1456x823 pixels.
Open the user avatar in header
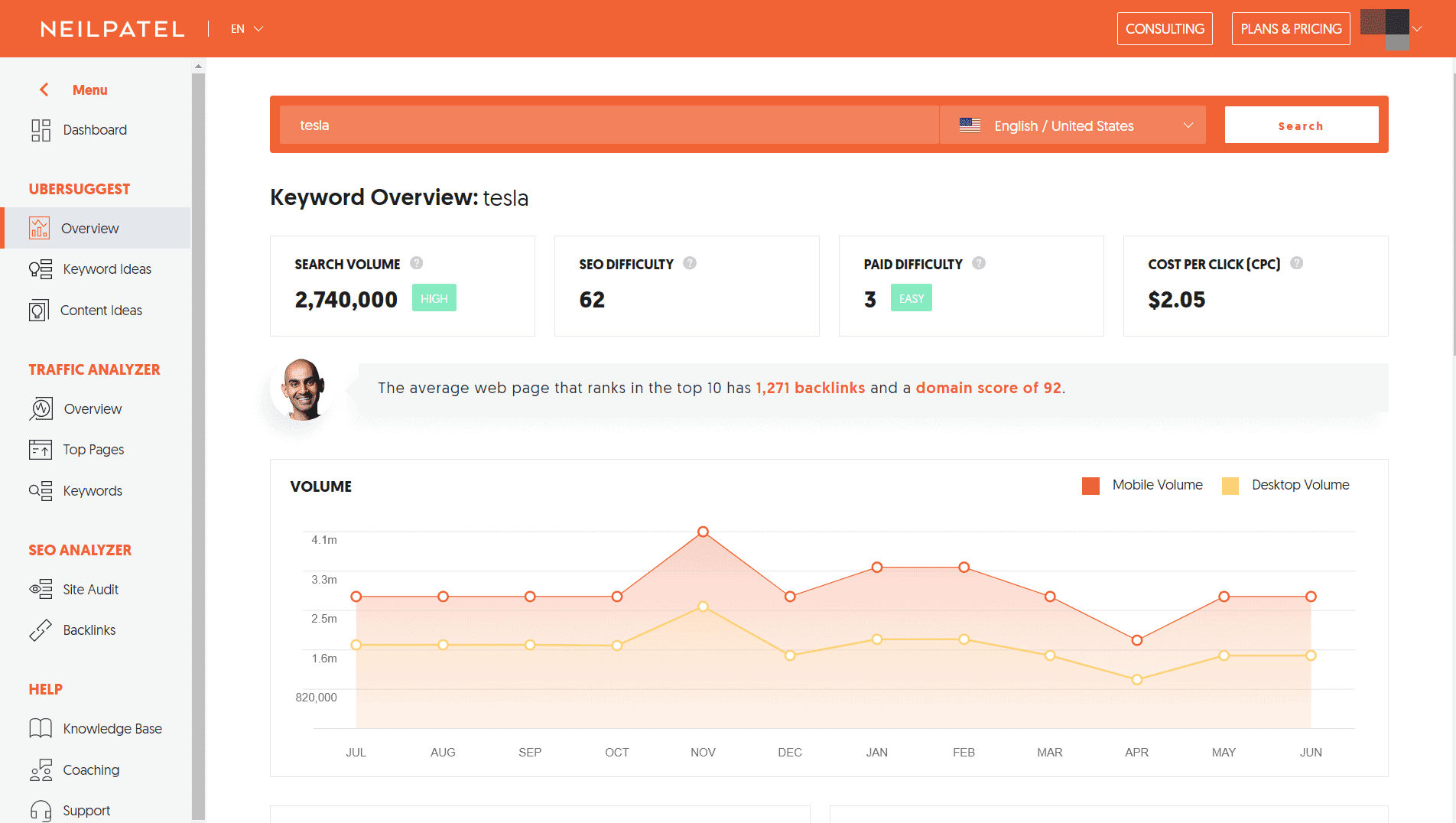[1385, 29]
